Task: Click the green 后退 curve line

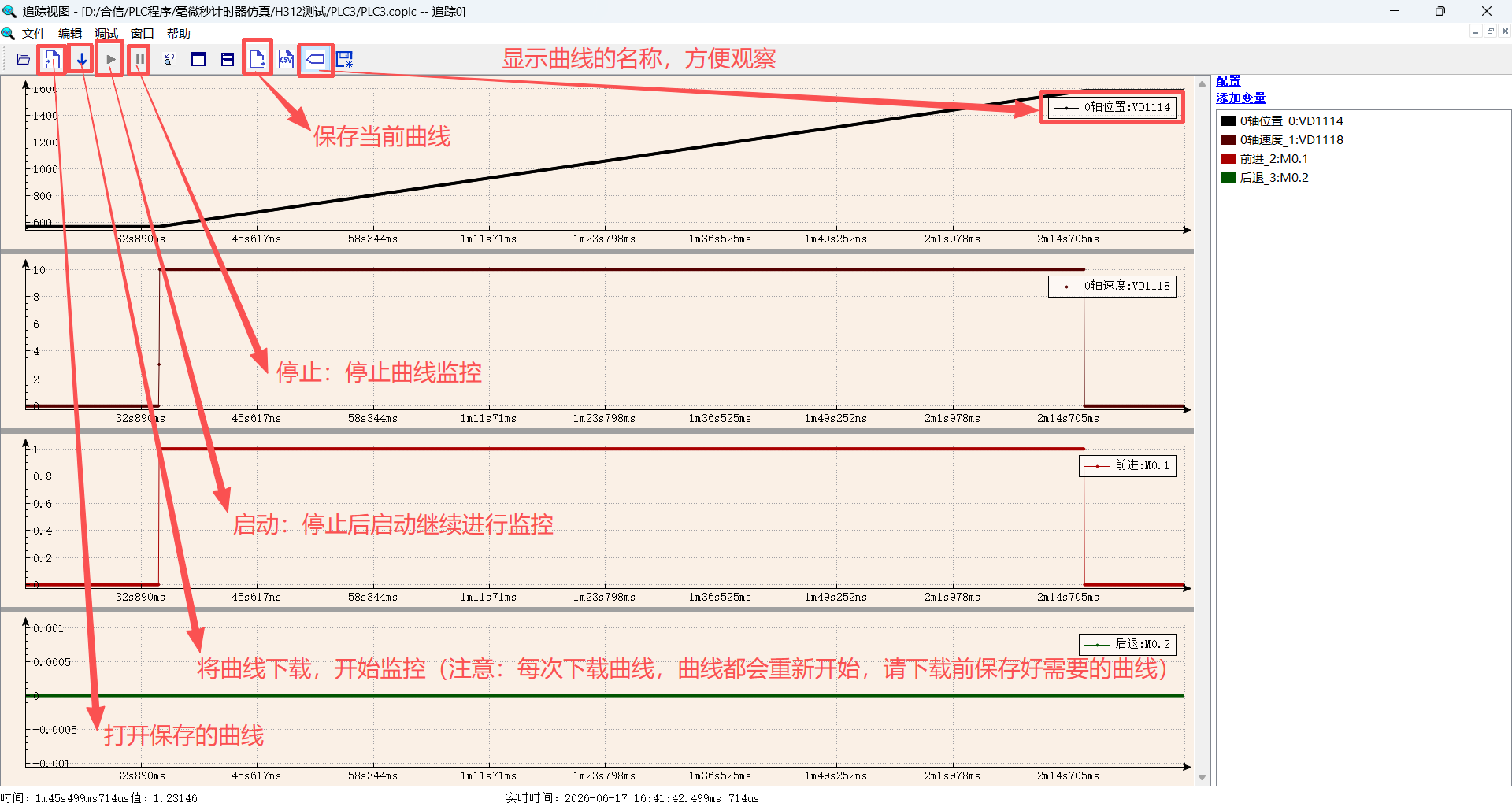Action: (x=605, y=695)
